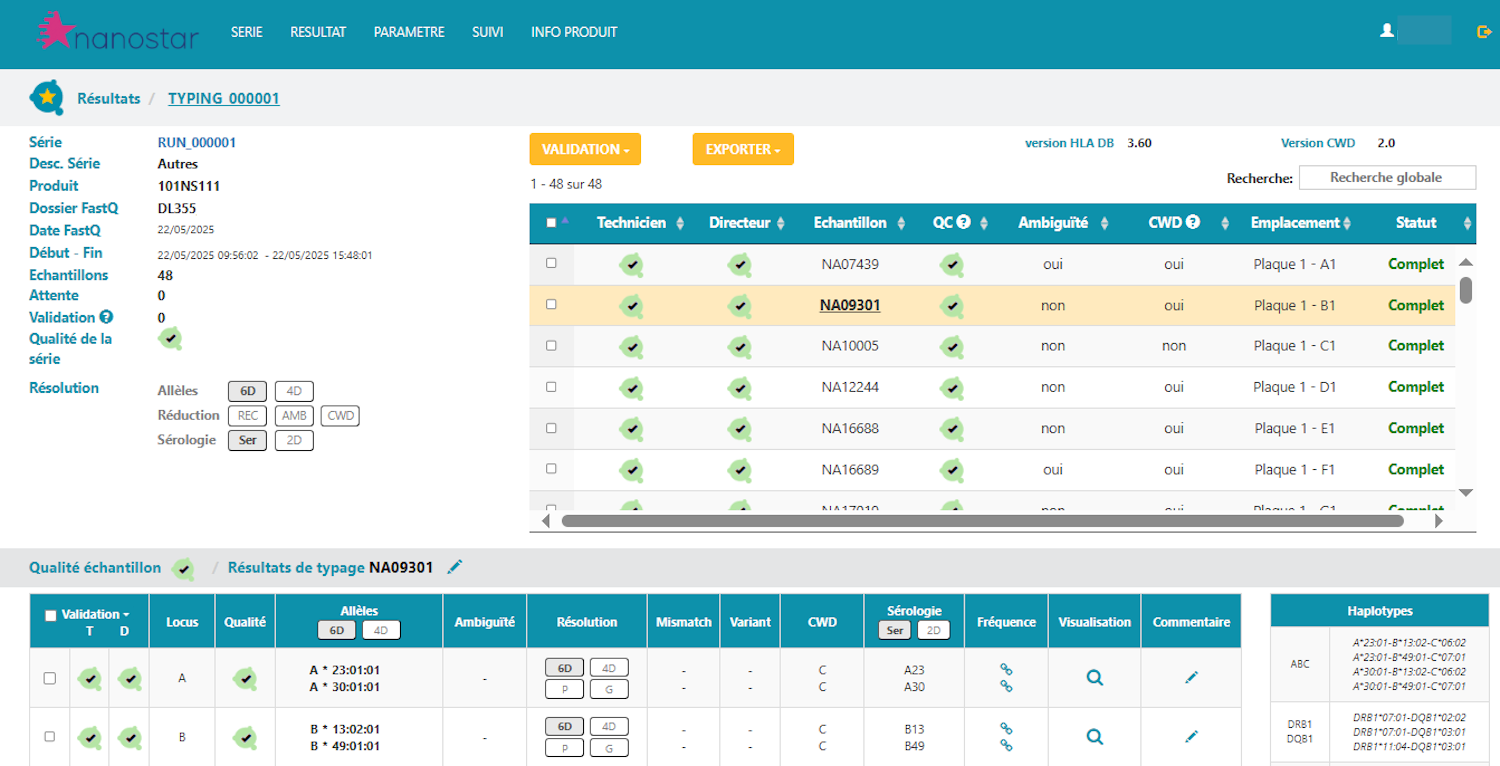
Task: Check the NA16688 row checkbox
Action: pos(551,427)
